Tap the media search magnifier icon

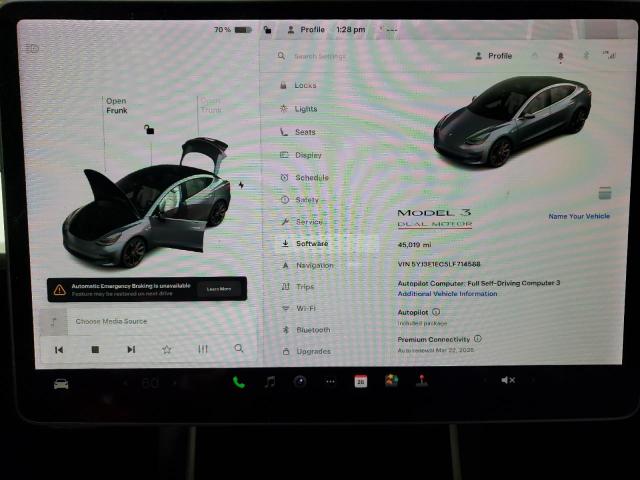[x=239, y=348]
